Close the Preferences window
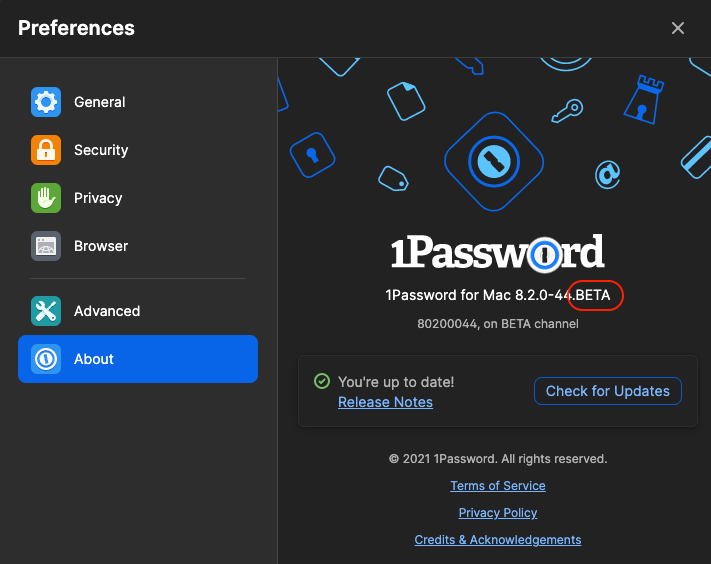 (678, 28)
